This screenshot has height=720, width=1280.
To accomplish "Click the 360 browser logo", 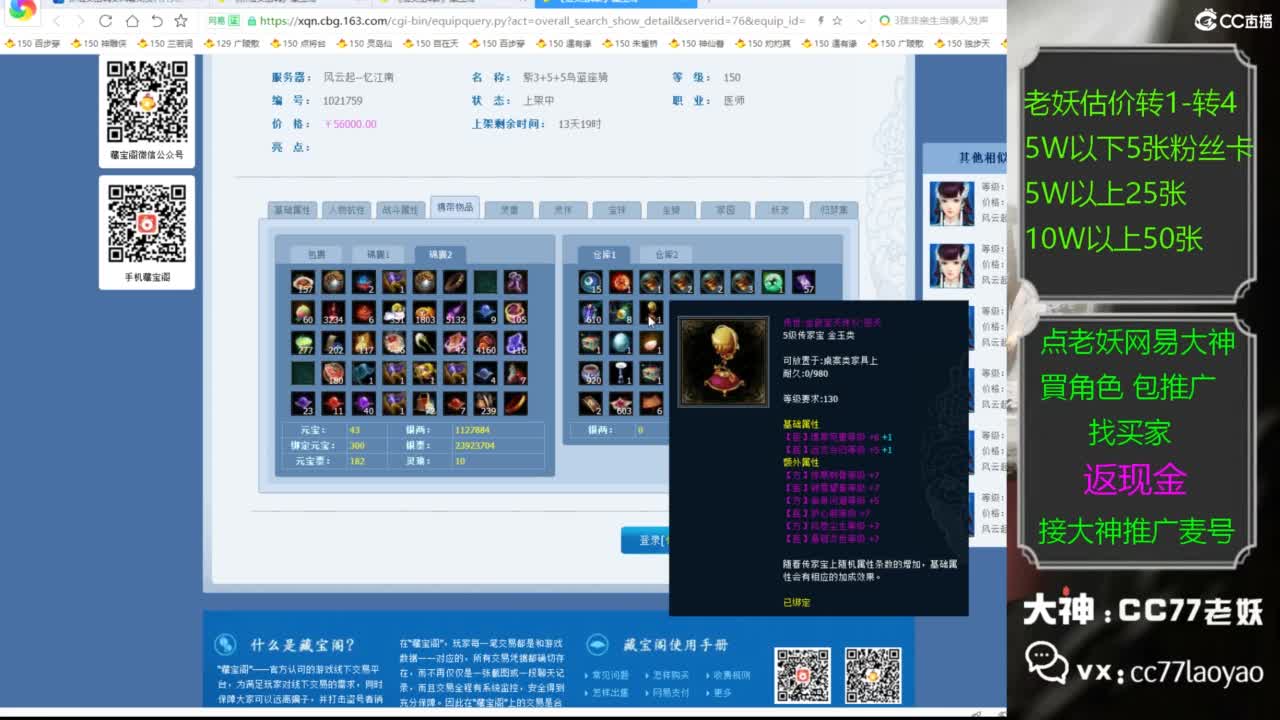I will tap(22, 10).
